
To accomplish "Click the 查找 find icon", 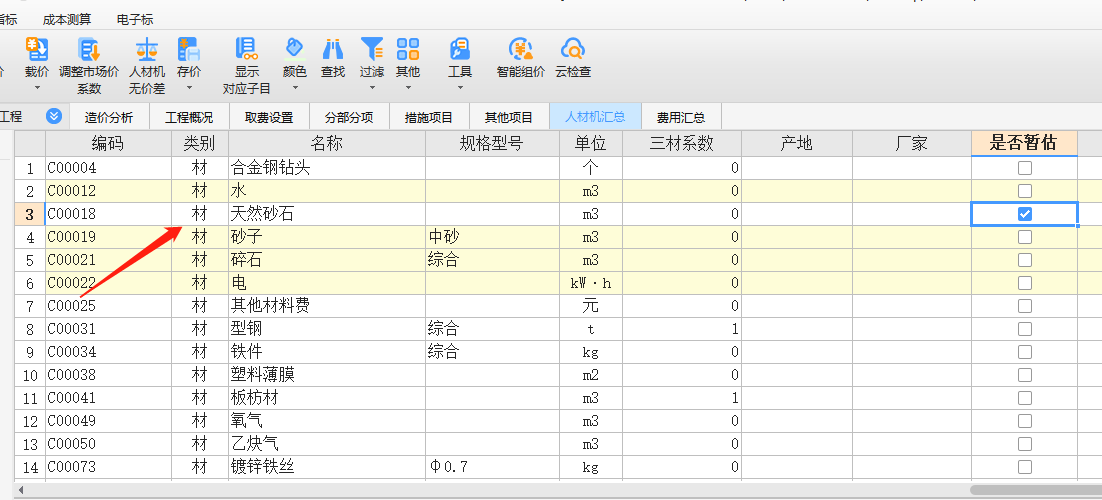I will coord(332,49).
